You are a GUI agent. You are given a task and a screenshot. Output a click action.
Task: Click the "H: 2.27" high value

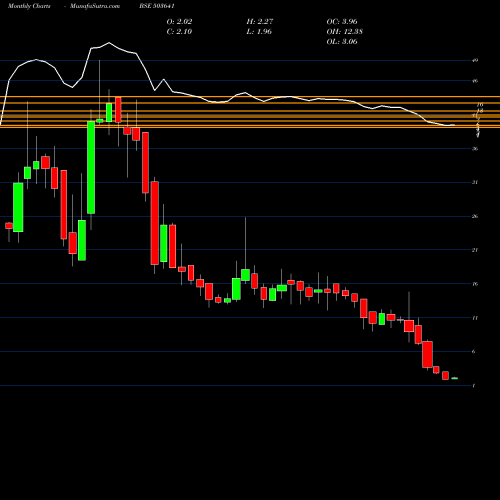[x=260, y=21]
